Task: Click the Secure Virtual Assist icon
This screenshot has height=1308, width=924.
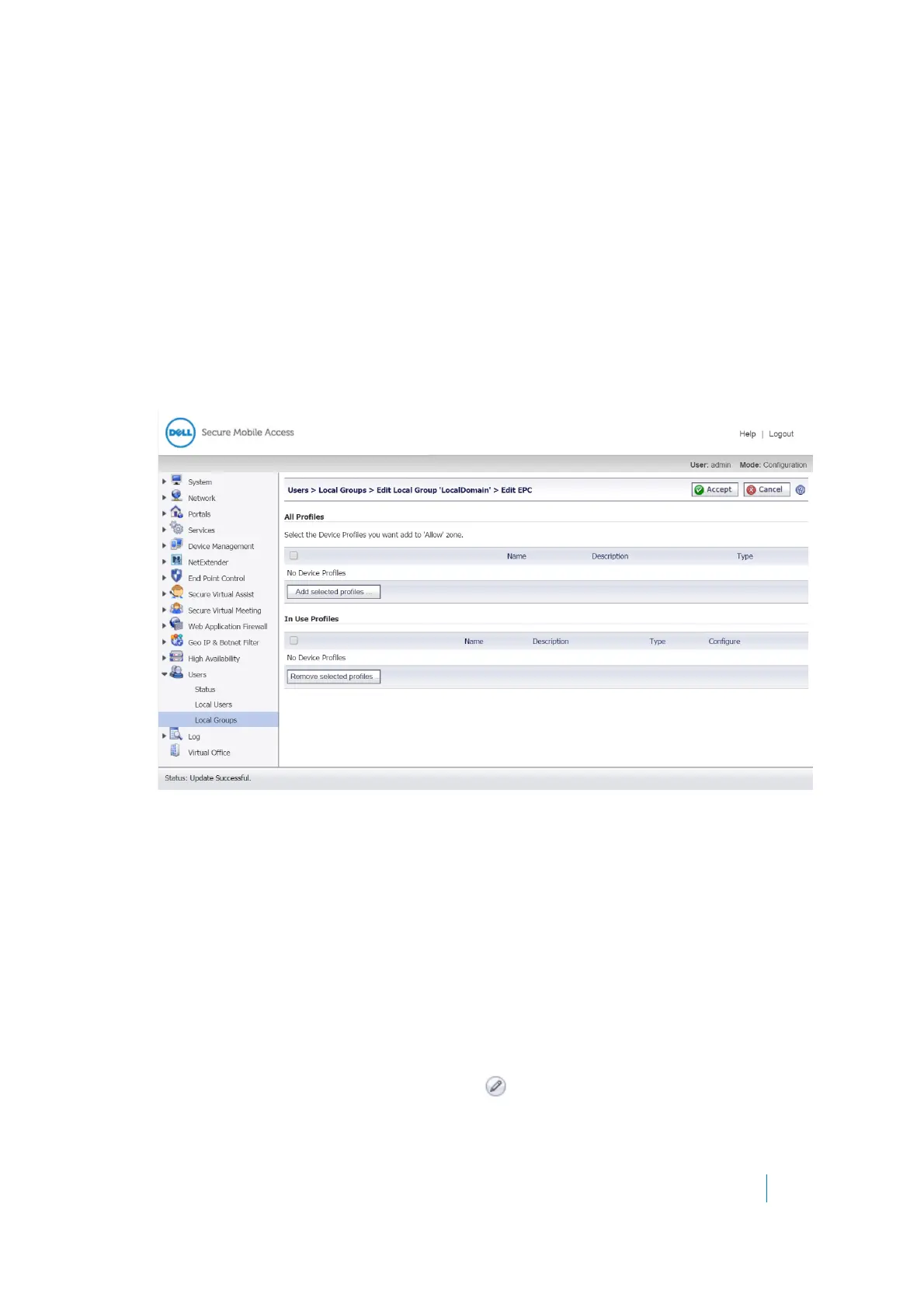Action: click(176, 593)
